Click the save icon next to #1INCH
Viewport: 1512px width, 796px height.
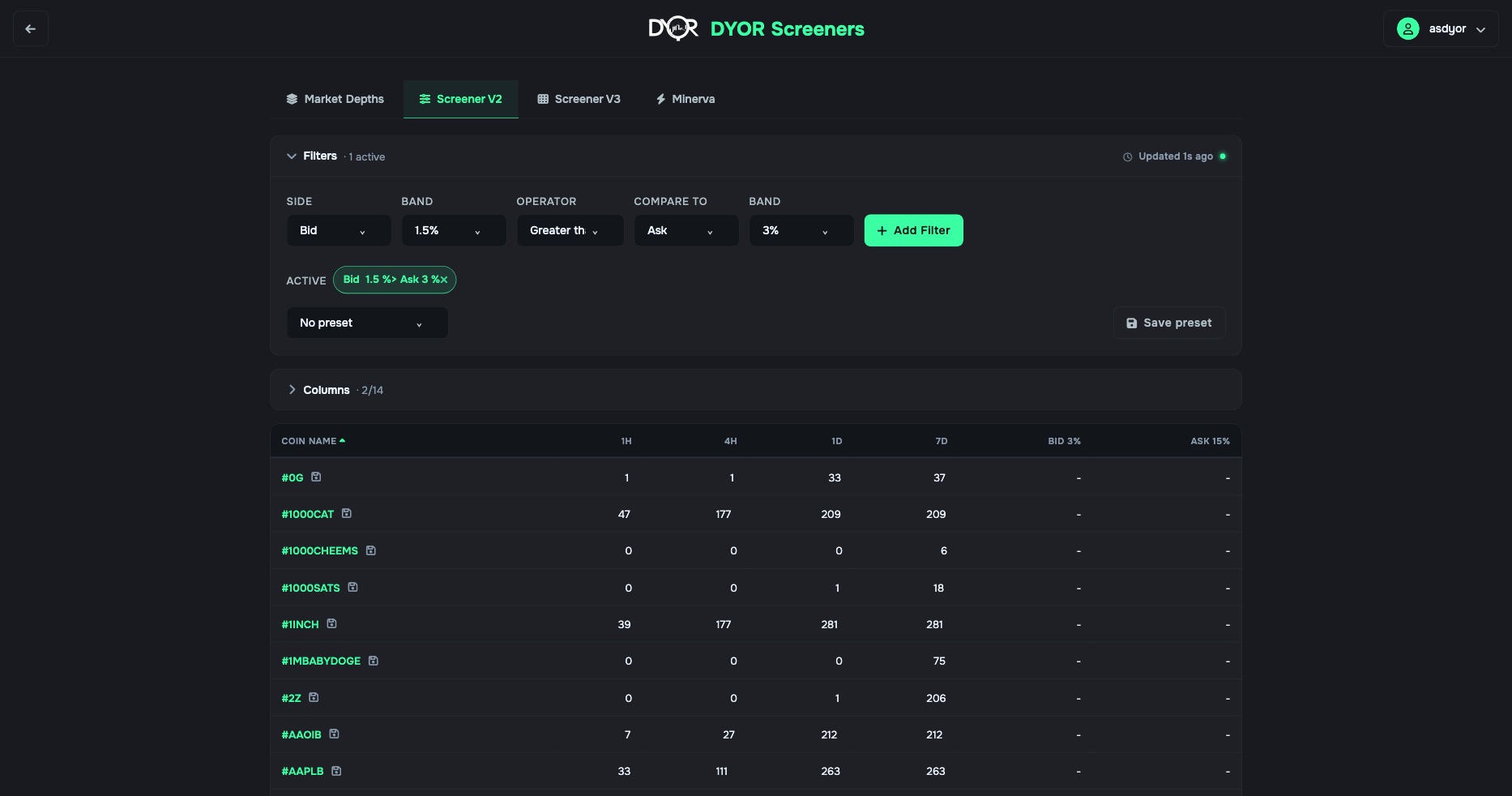click(331, 623)
